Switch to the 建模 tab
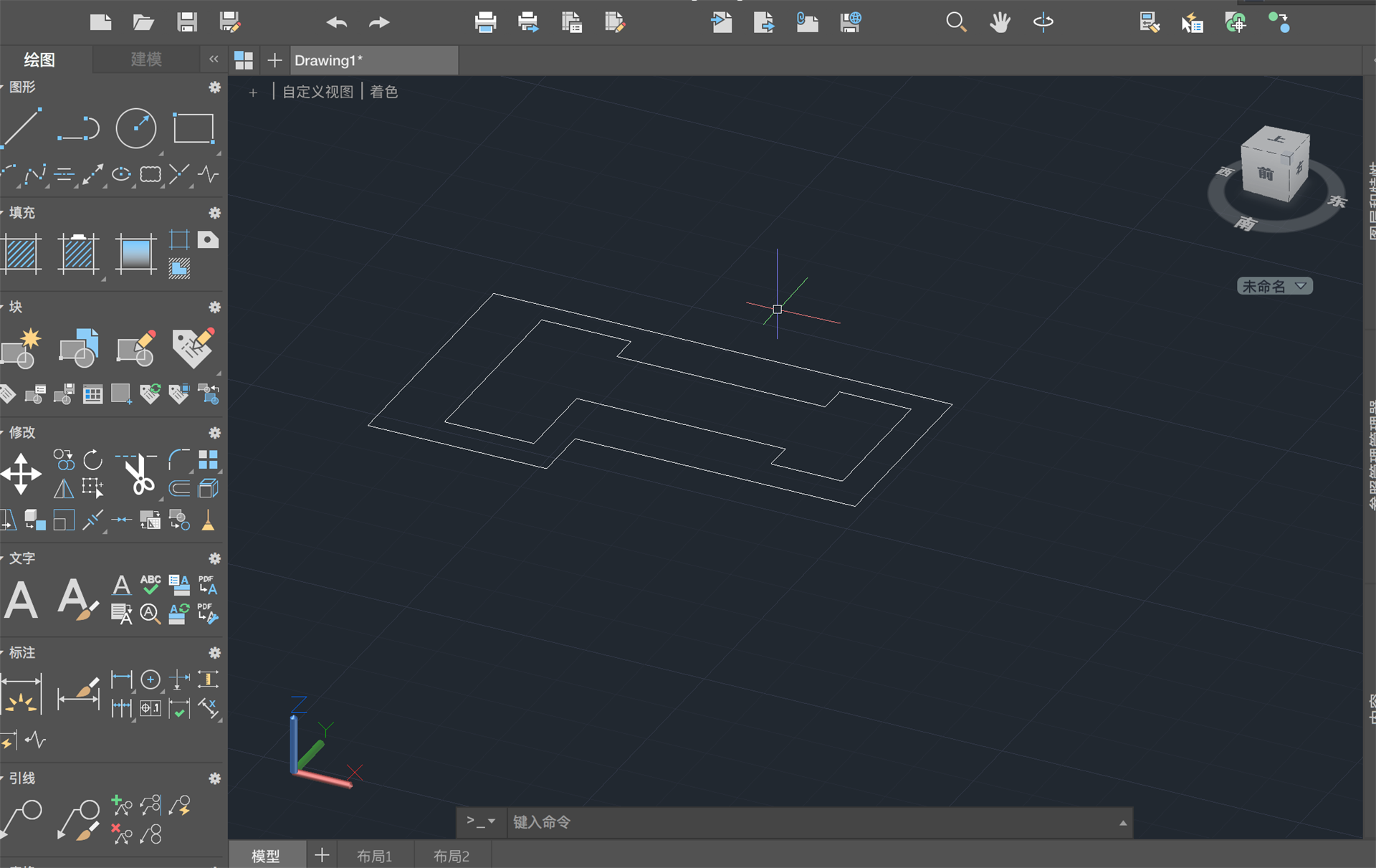 click(x=146, y=59)
